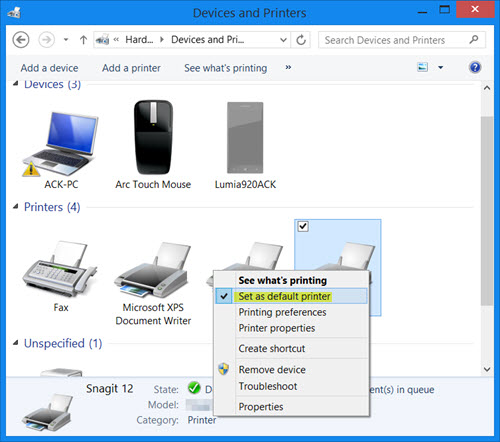Go back with the back arrow

21,40
